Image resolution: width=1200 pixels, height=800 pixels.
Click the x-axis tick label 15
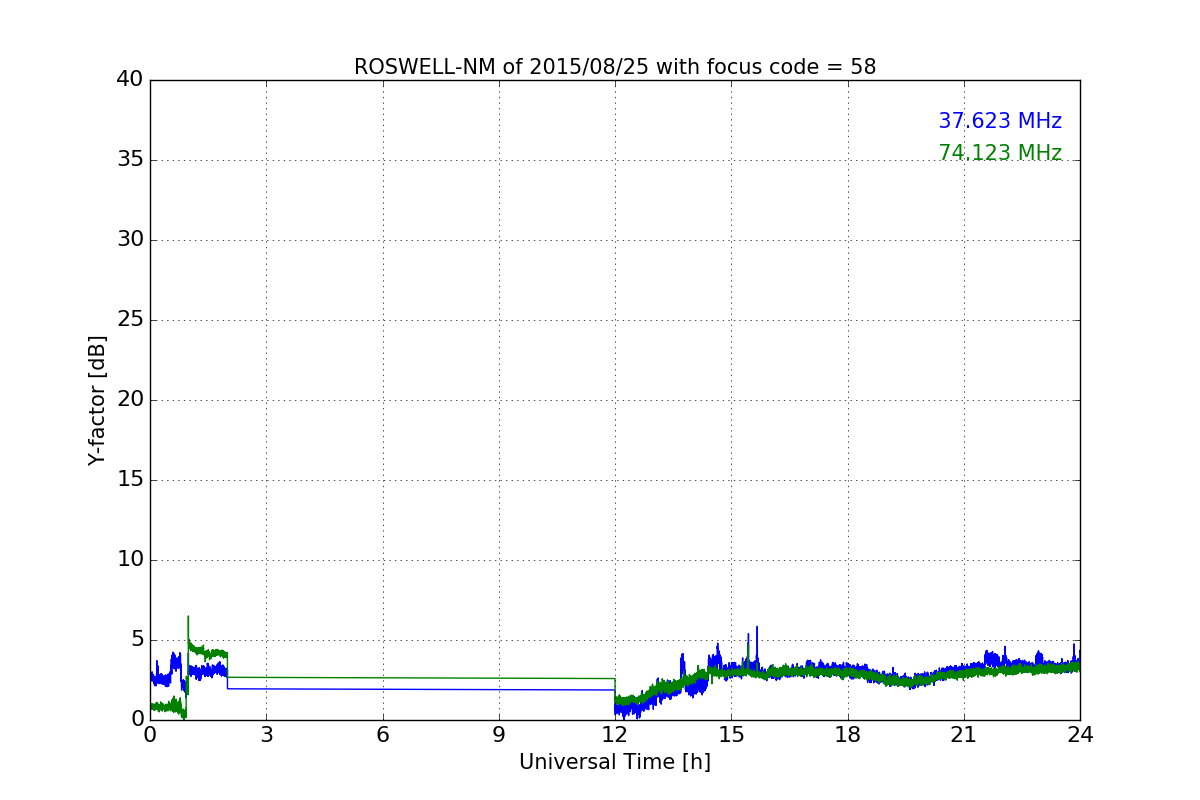pos(731,734)
